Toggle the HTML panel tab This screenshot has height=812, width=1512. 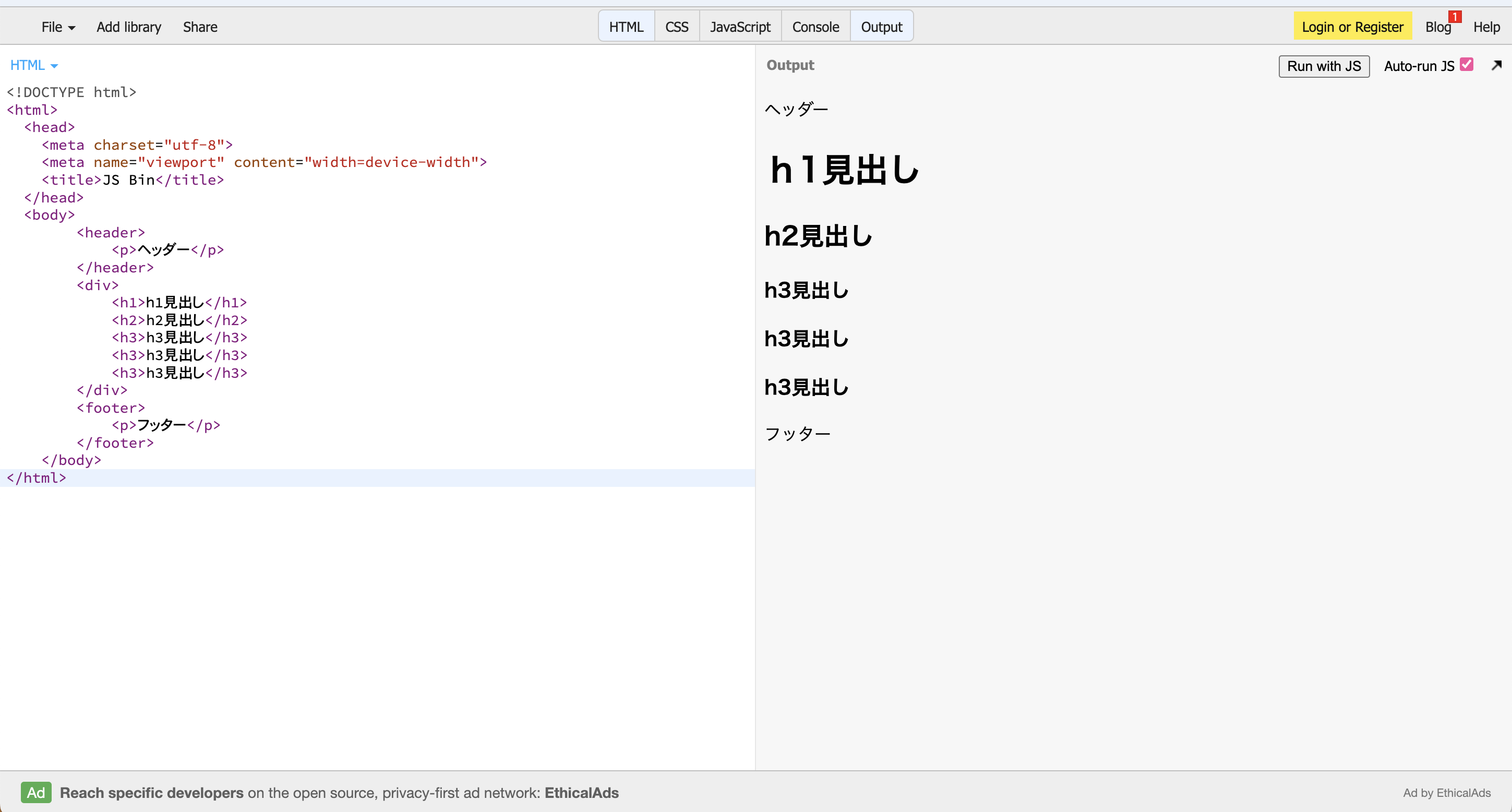tap(626, 27)
